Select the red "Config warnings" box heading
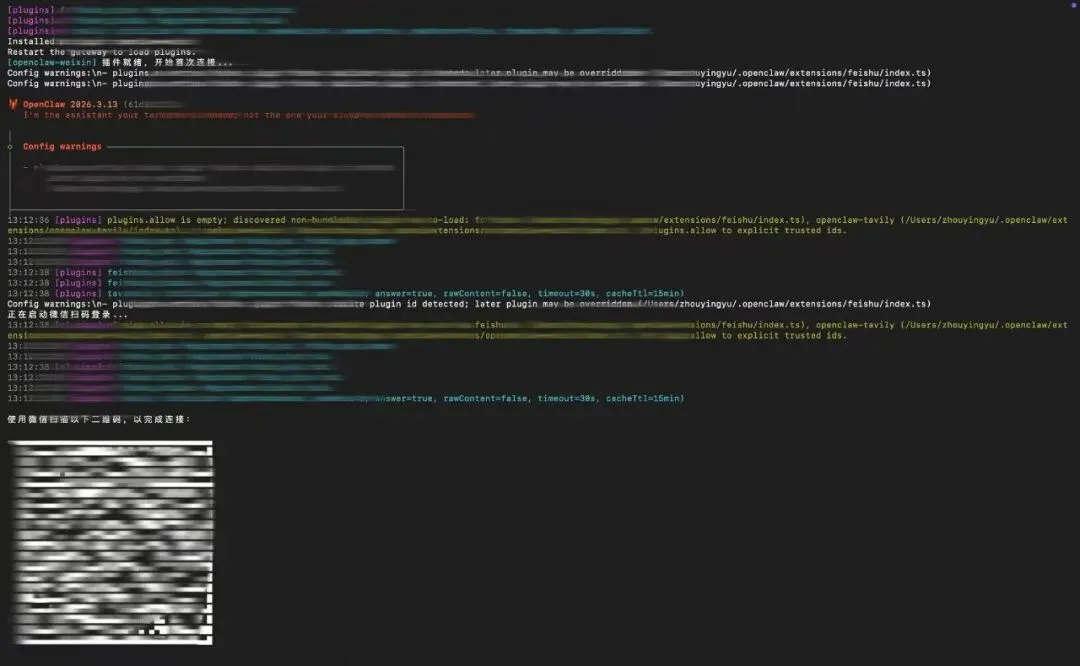 pyautogui.click(x=62, y=147)
